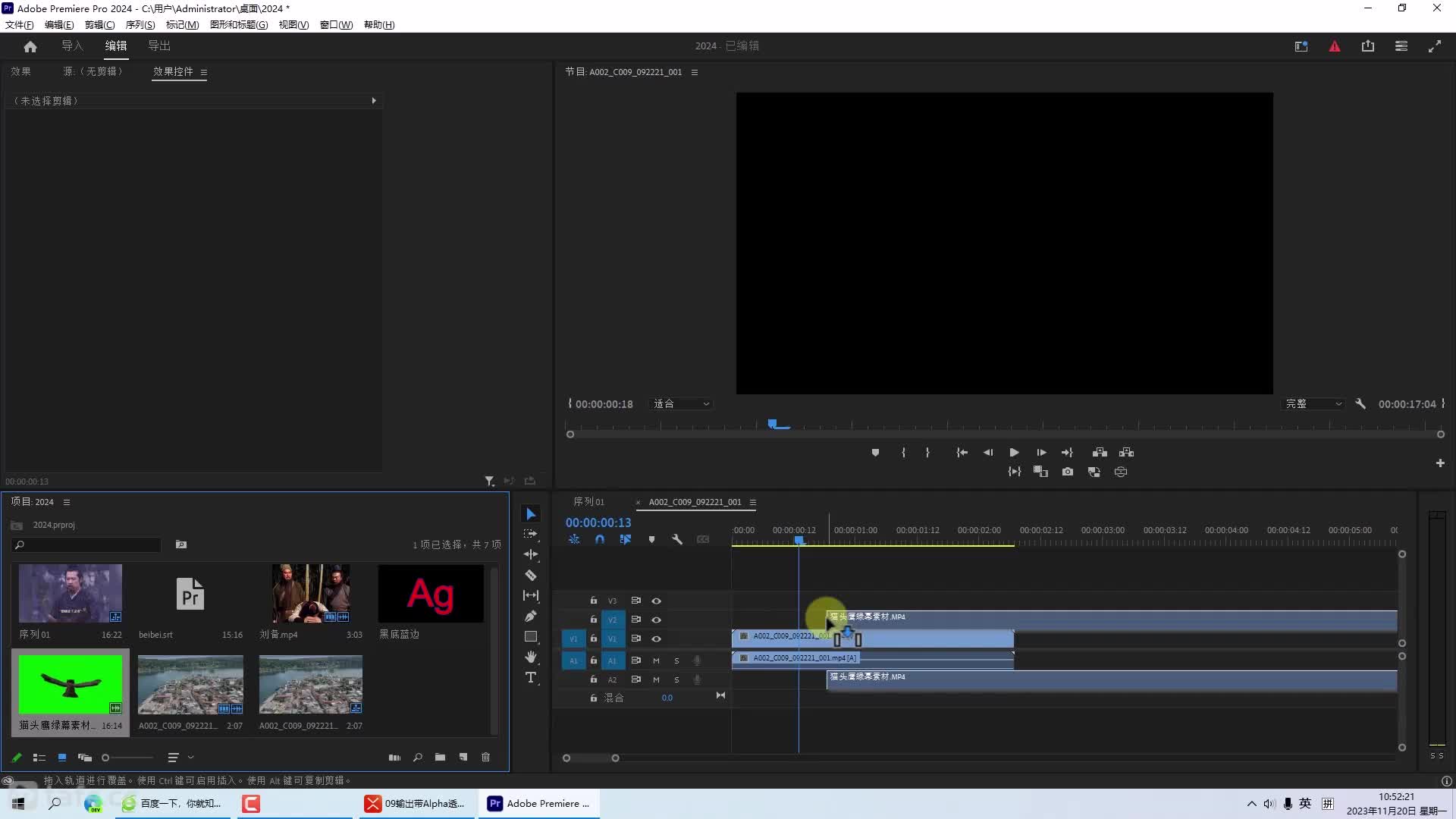Click New Bin folder icon in project panel
Image resolution: width=1456 pixels, height=819 pixels.
click(x=440, y=757)
